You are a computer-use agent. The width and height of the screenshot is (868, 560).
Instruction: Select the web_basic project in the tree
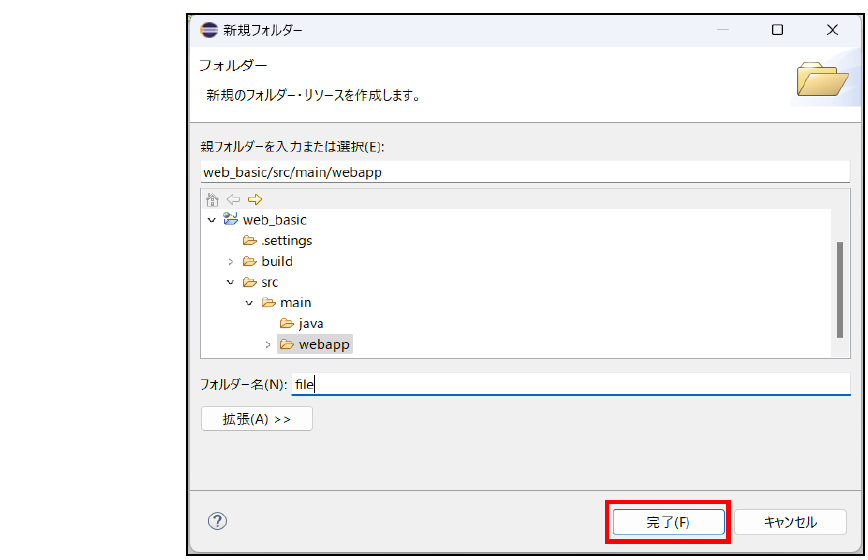click(x=274, y=220)
